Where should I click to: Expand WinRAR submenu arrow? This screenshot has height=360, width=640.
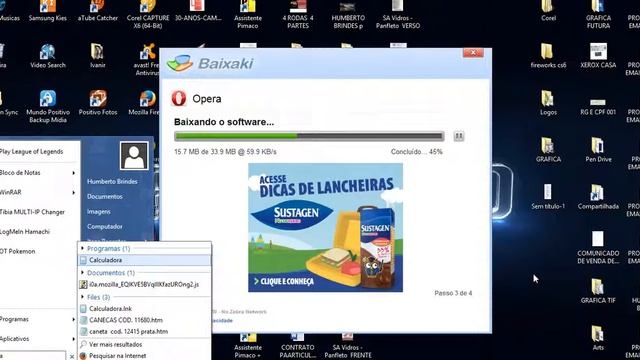(74, 192)
